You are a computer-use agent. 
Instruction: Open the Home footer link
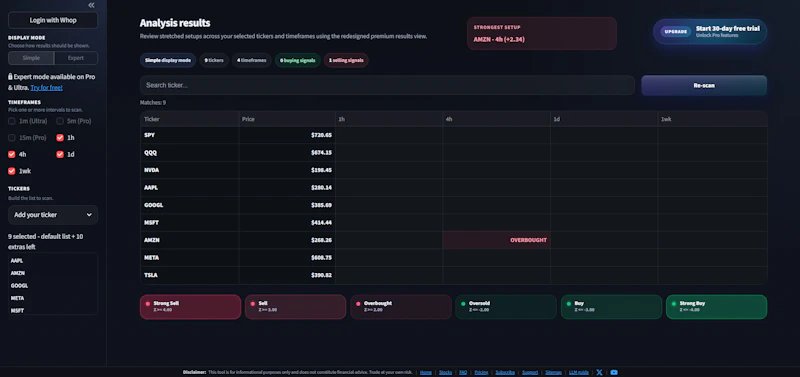tap(426, 372)
